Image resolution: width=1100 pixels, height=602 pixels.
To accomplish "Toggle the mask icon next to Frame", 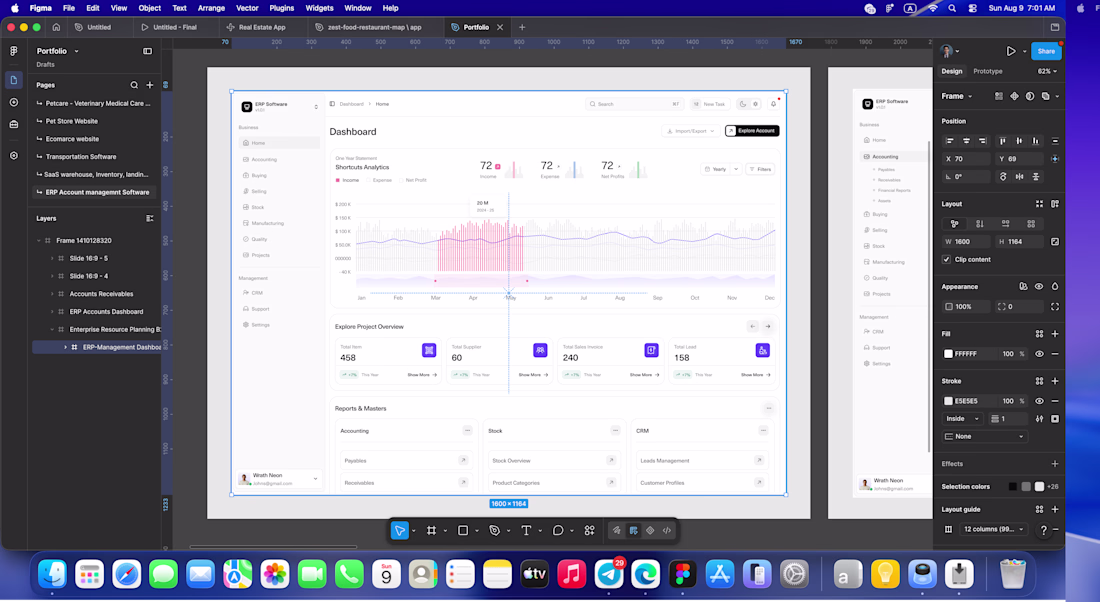I will click(1030, 96).
